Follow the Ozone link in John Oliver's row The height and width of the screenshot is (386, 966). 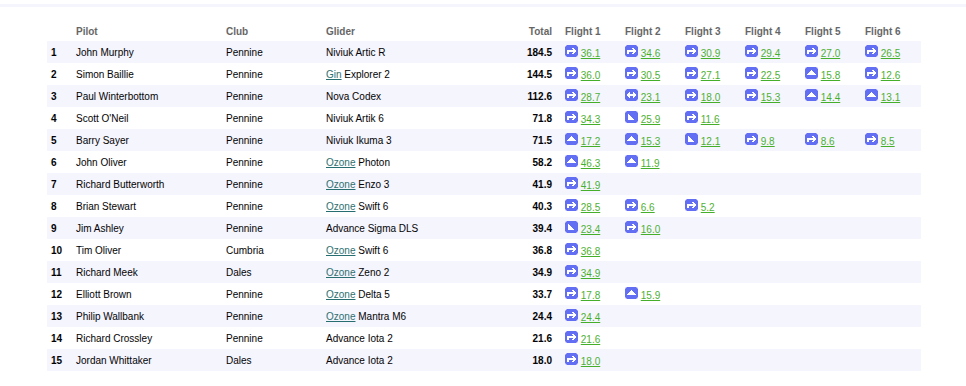[x=341, y=163]
